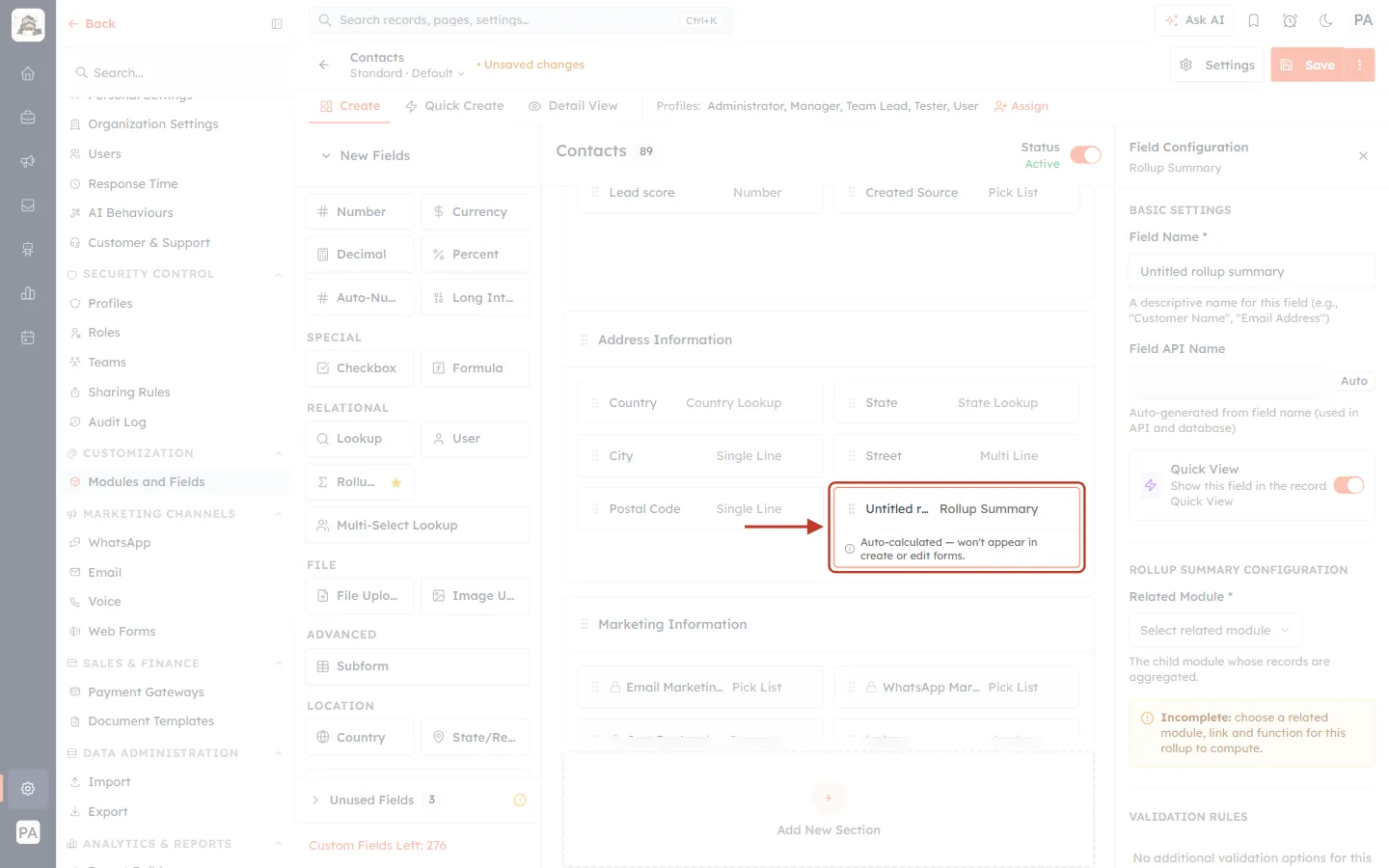The width and height of the screenshot is (1389, 868).
Task: Open the settings gear in left rail
Action: 28,788
